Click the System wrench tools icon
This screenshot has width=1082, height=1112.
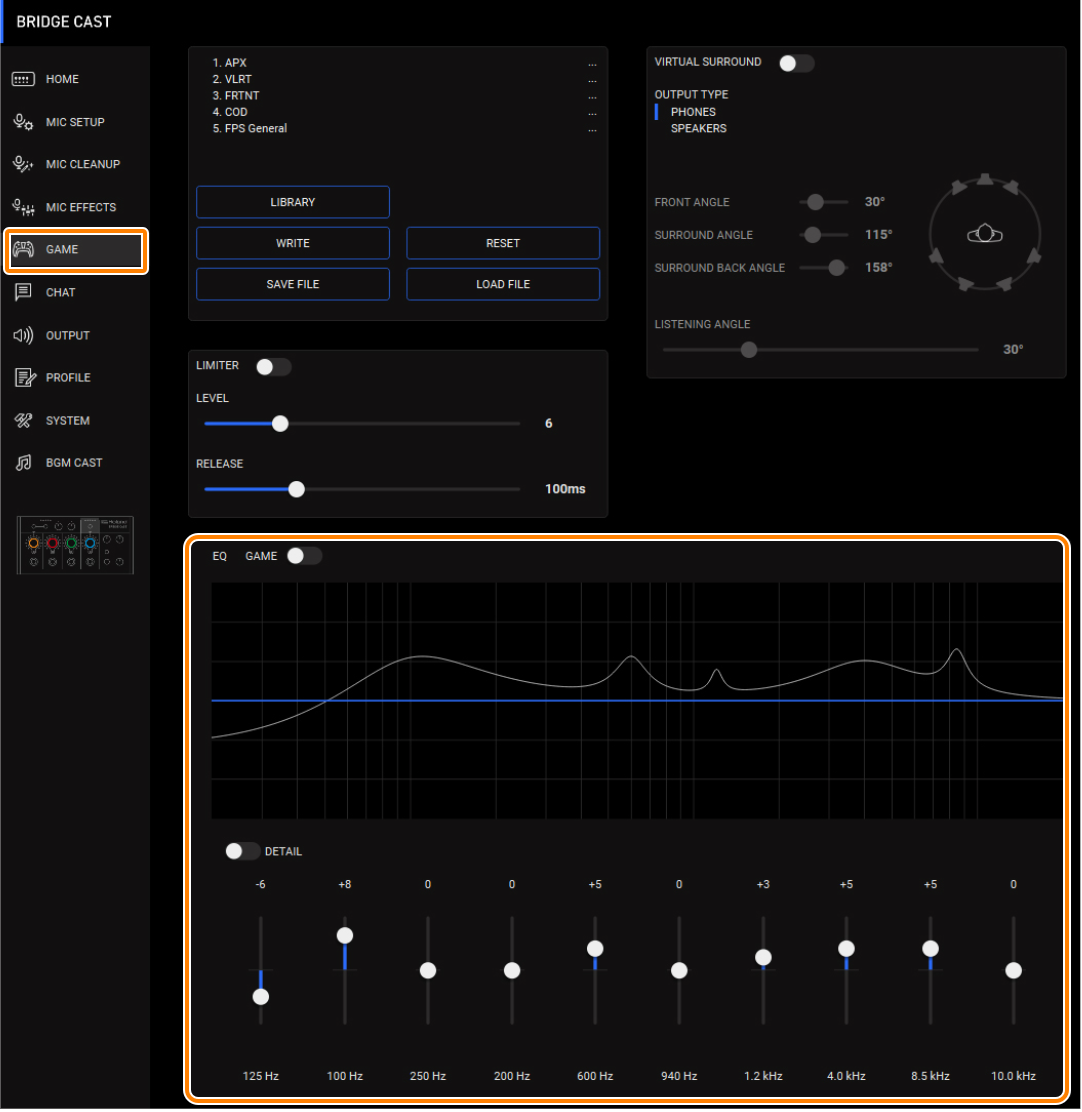23,421
